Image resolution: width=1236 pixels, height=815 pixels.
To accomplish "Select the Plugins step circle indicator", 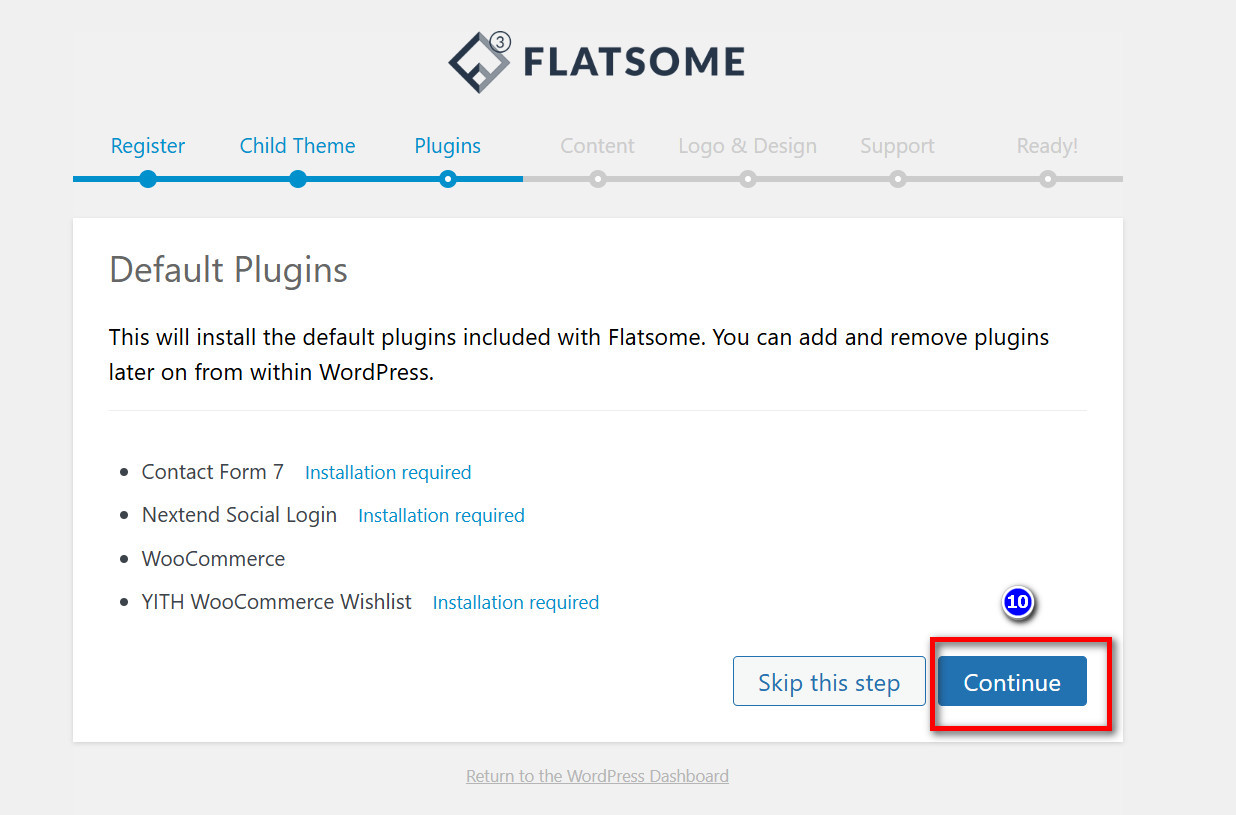I will tap(447, 179).
